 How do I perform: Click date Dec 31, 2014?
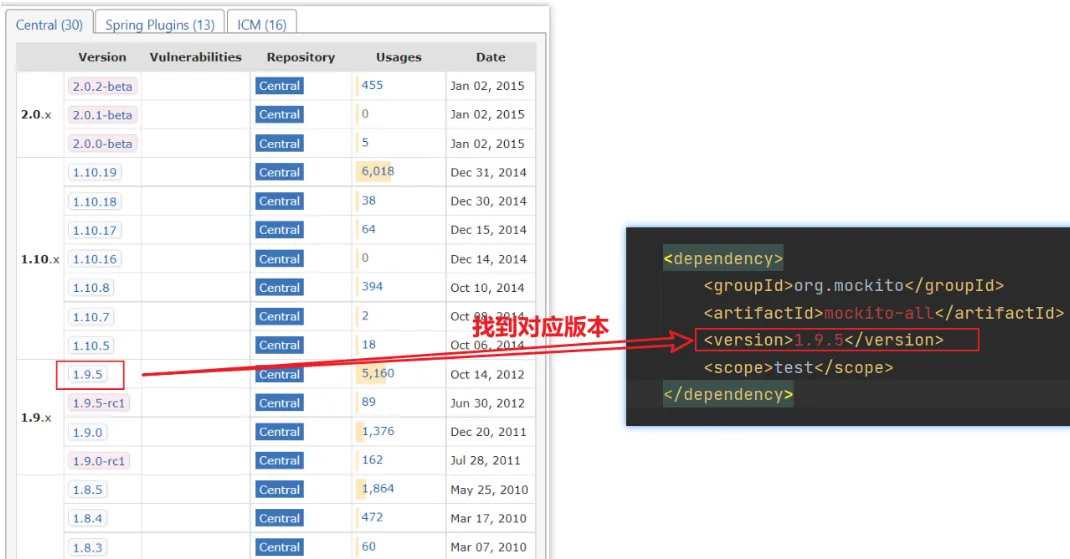click(489, 173)
